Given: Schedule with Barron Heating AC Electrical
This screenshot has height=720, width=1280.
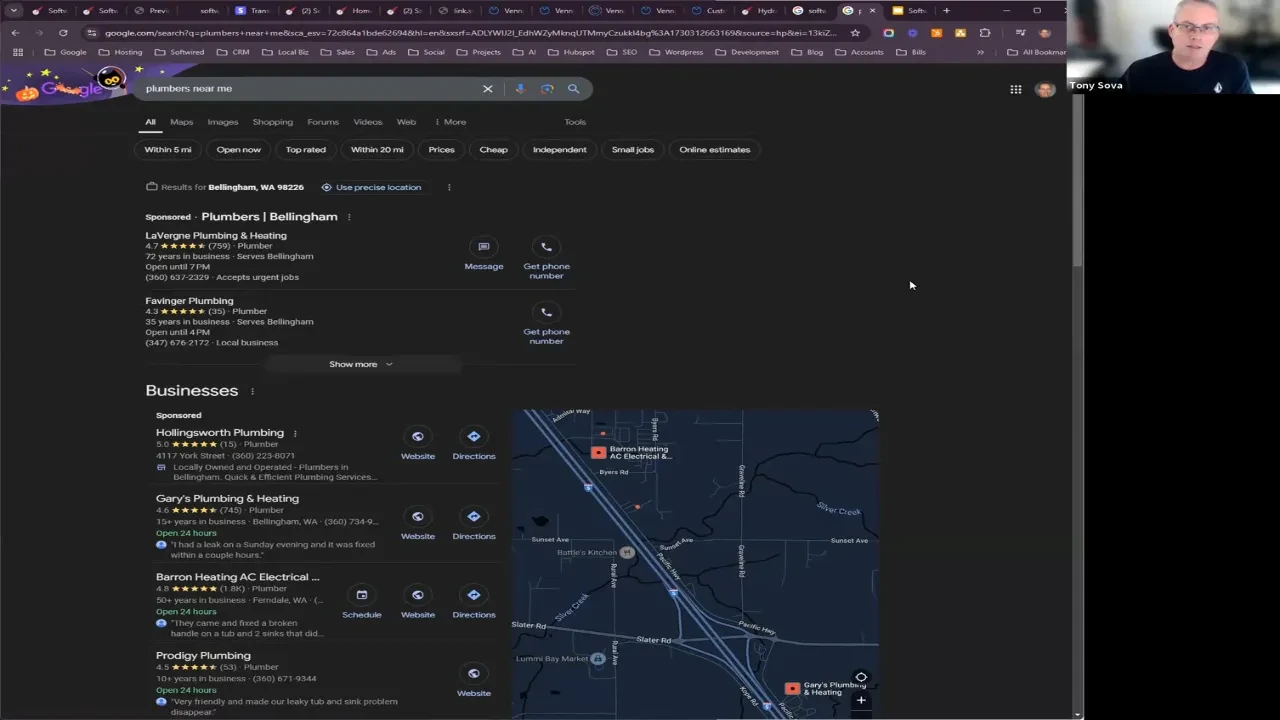Looking at the screenshot, I should click(362, 594).
